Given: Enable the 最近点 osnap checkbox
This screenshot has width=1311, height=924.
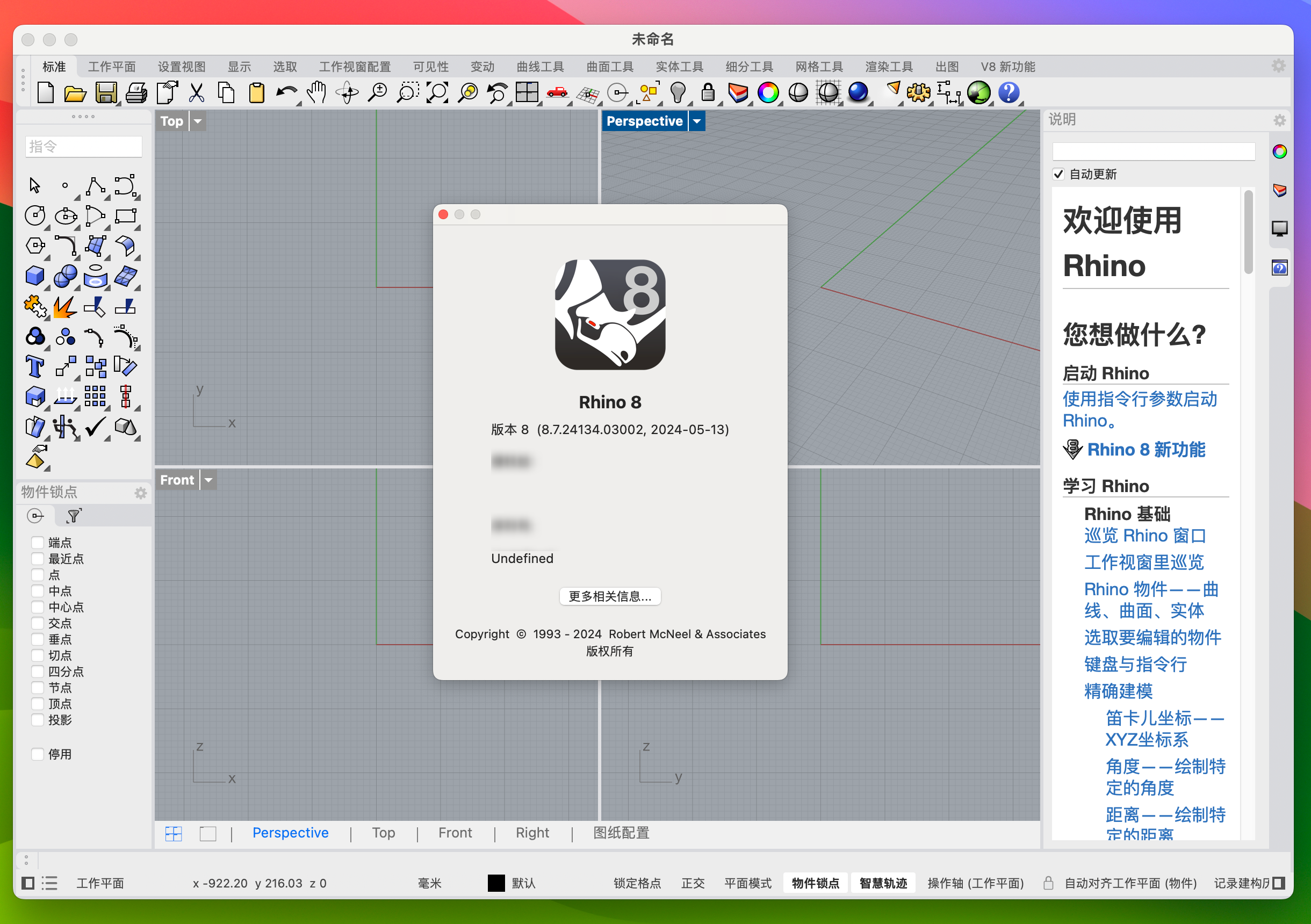Looking at the screenshot, I should point(38,559).
